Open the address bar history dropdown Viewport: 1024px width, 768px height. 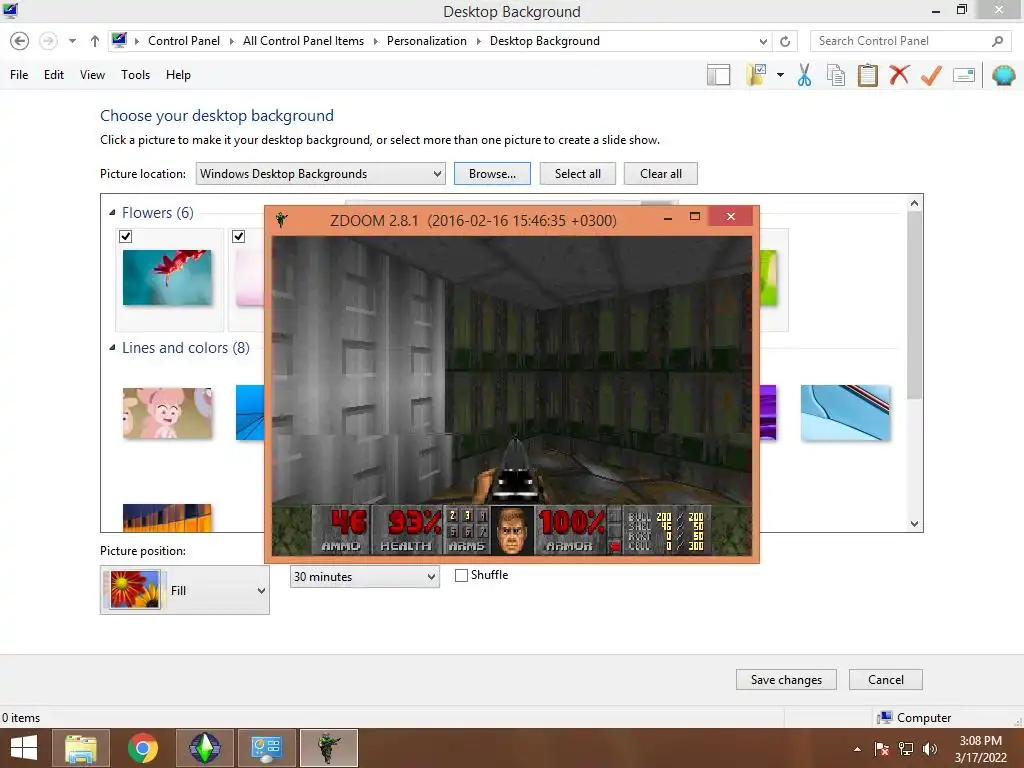pyautogui.click(x=763, y=41)
